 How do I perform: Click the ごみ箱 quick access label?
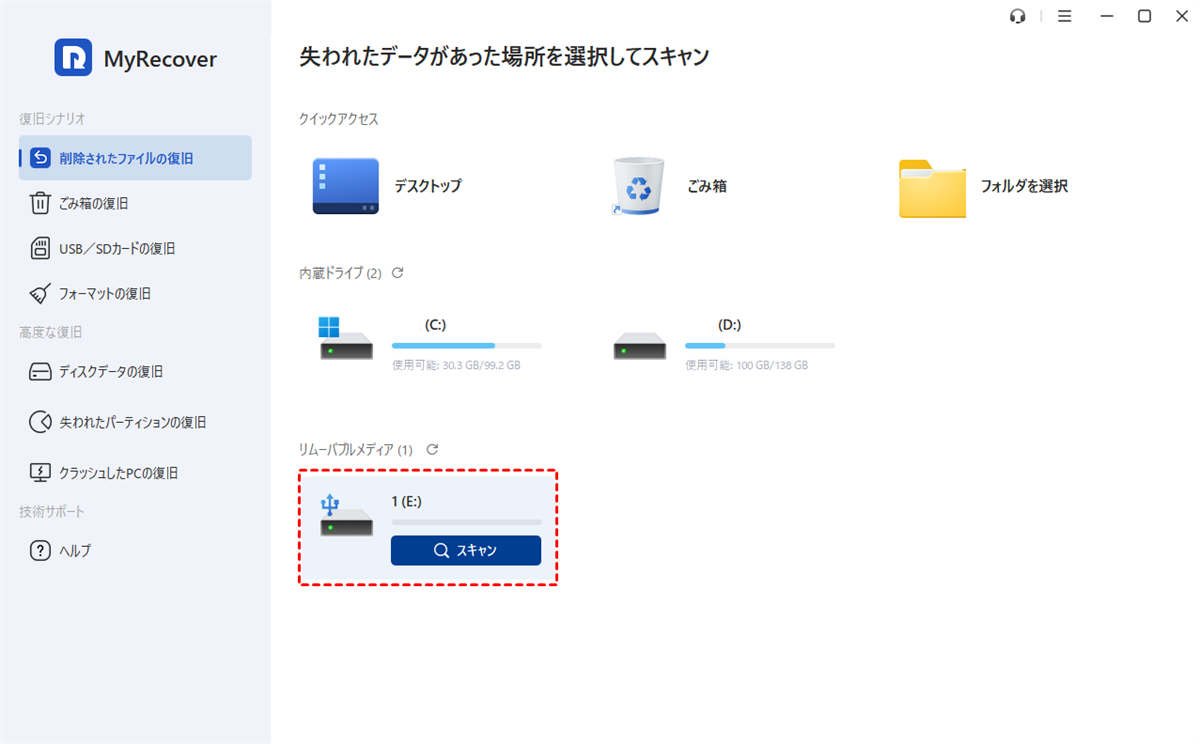(707, 186)
